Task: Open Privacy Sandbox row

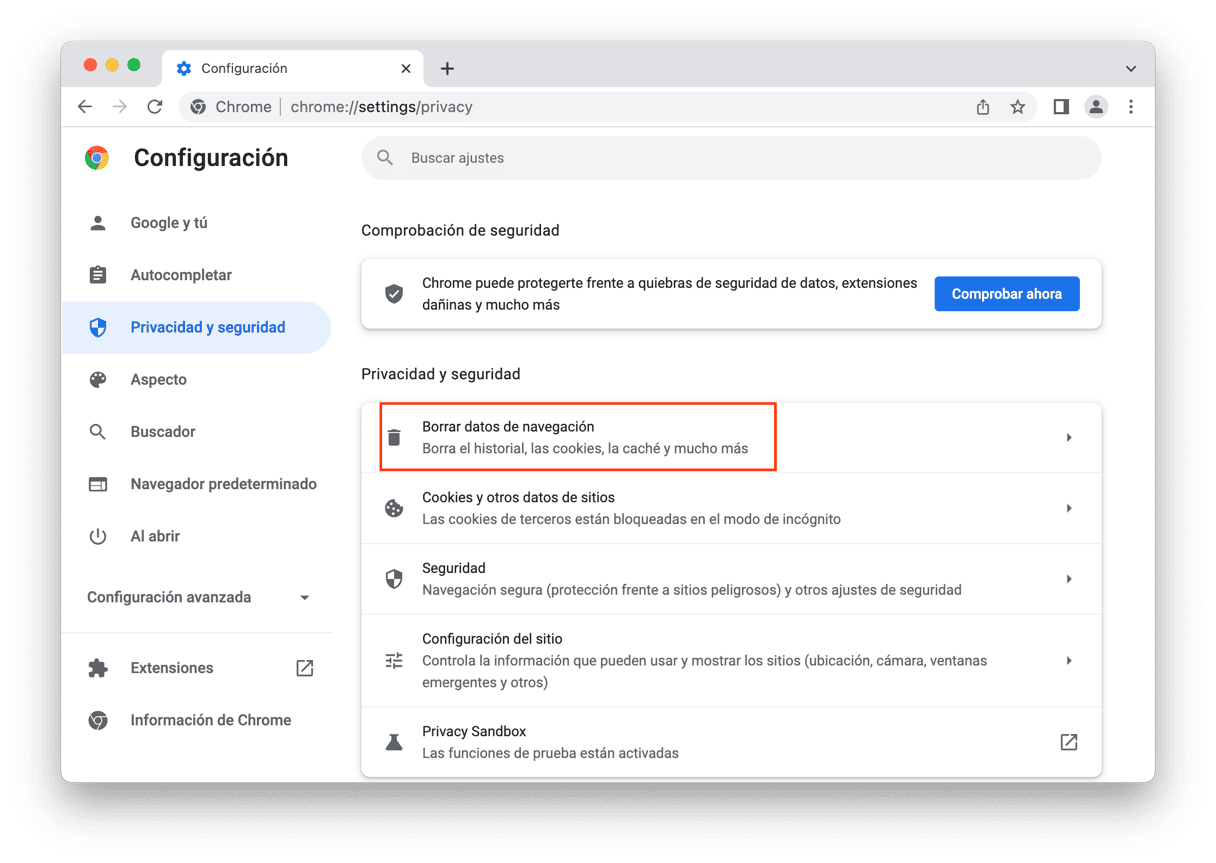Action: click(x=731, y=742)
